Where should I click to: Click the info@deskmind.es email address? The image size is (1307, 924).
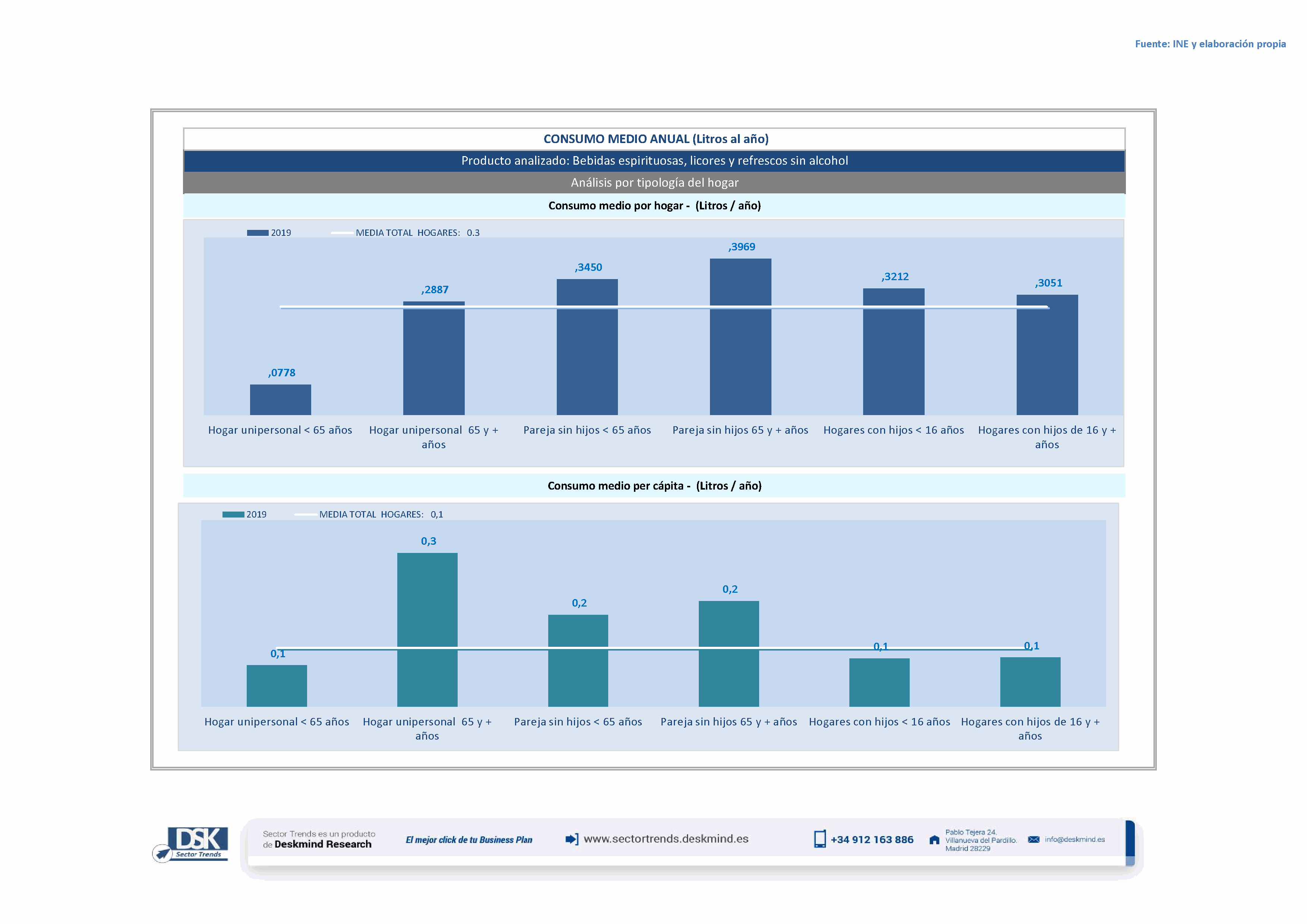click(1075, 840)
